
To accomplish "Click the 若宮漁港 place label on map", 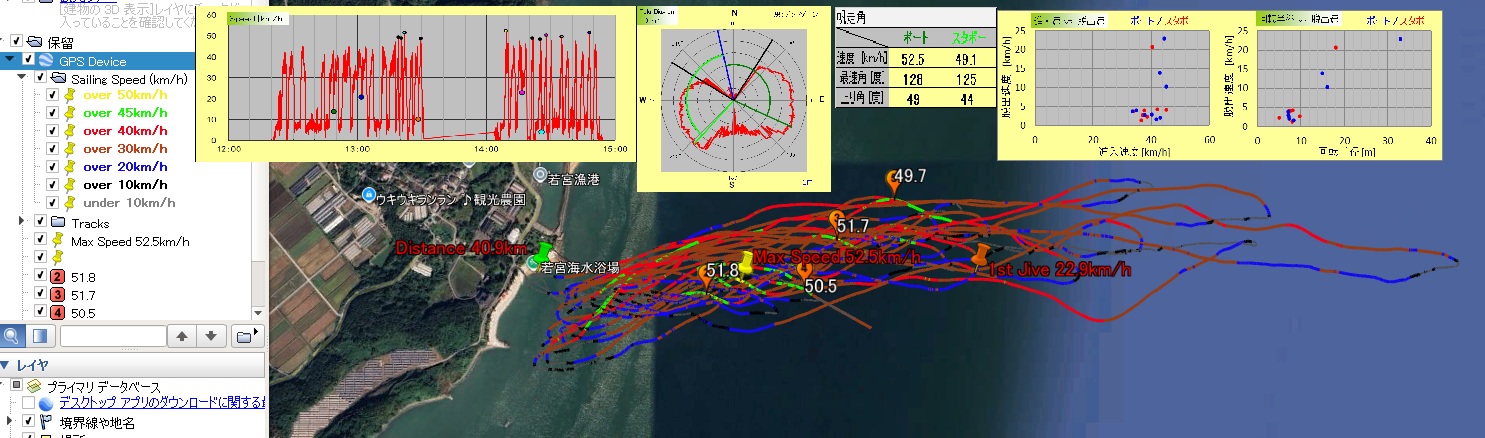I will (x=575, y=178).
